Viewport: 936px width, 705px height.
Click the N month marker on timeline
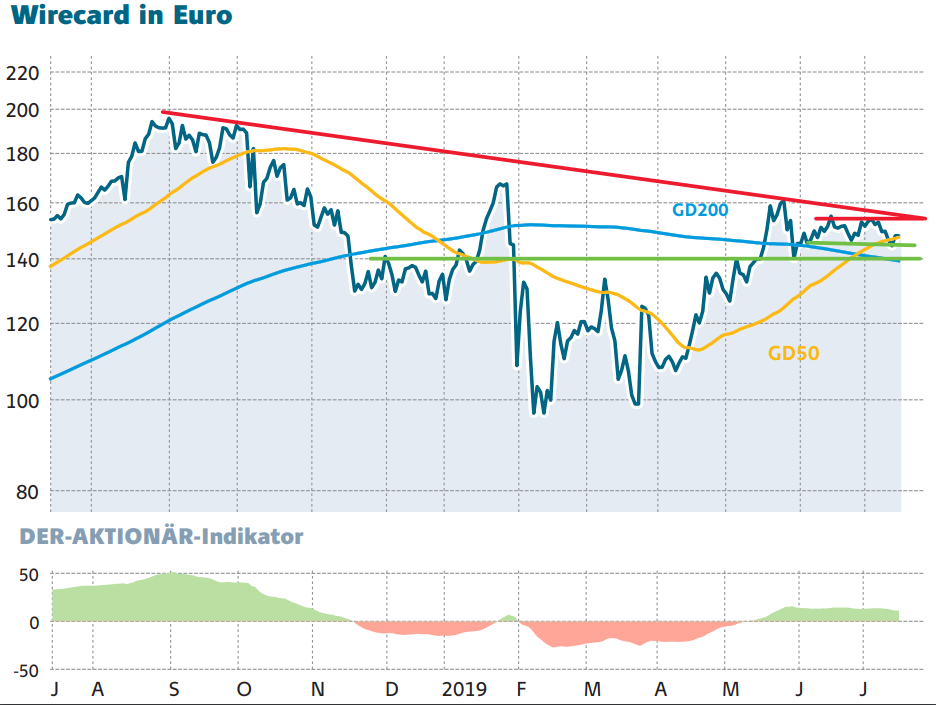[x=318, y=689]
